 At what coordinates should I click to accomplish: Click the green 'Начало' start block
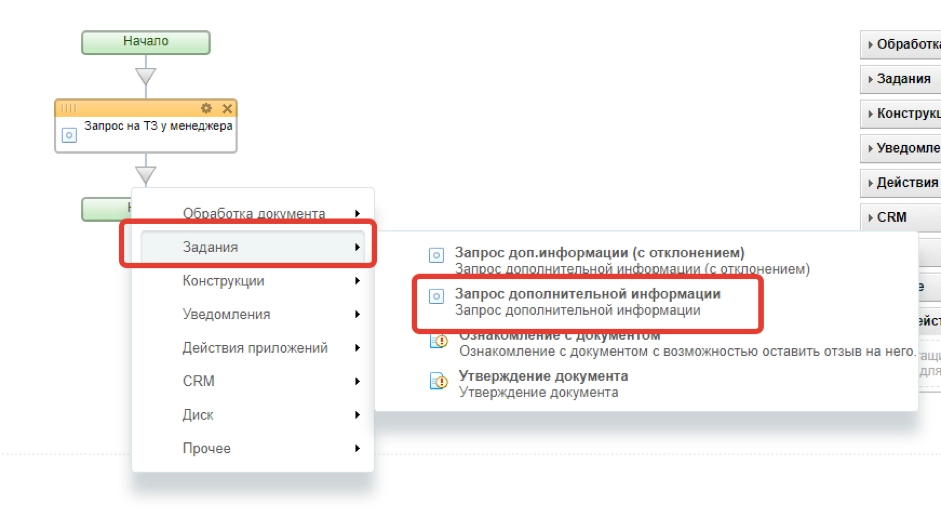tap(146, 42)
